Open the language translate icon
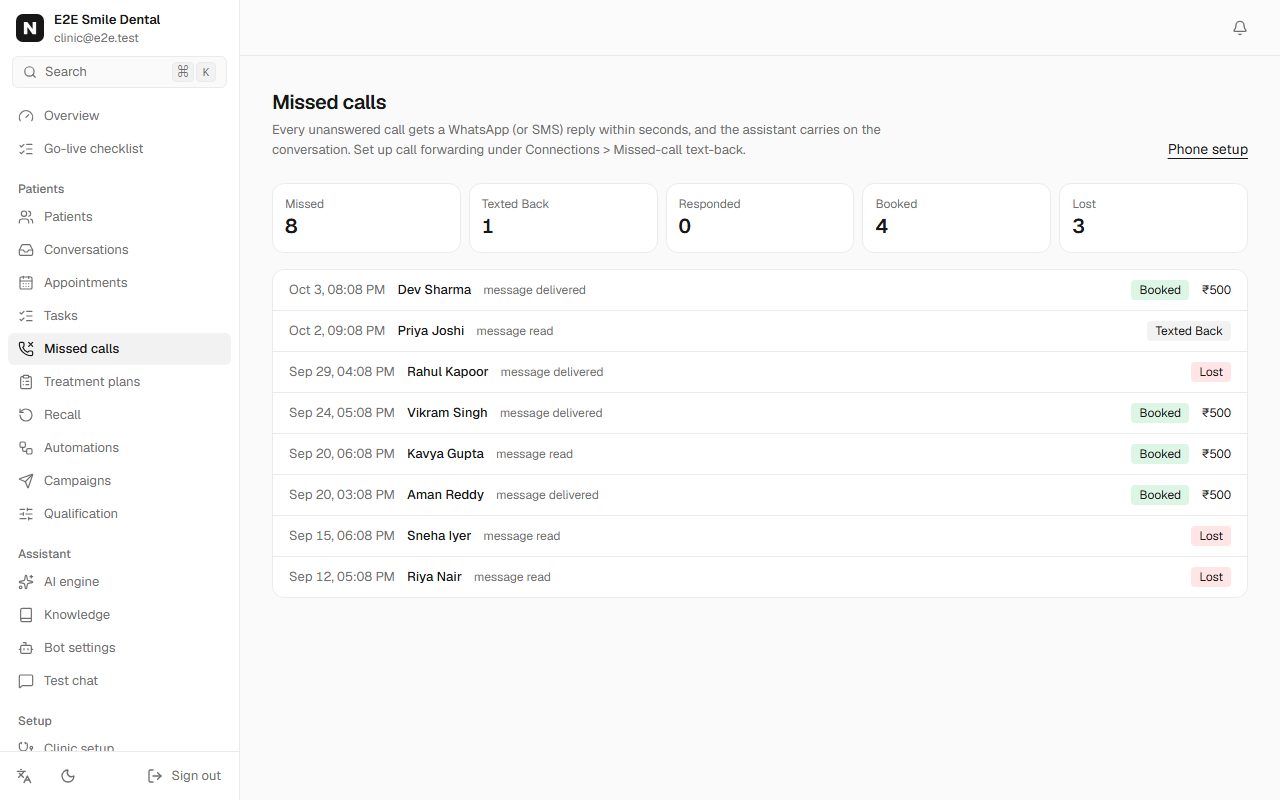The width and height of the screenshot is (1280, 800). point(25,776)
